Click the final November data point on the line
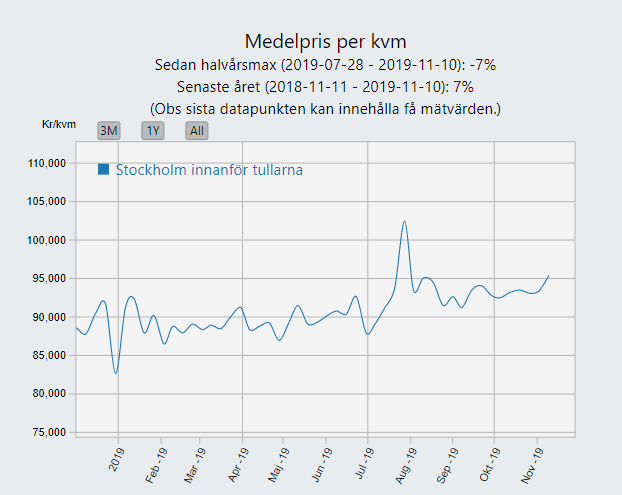This screenshot has height=495, width=622. [x=549, y=276]
